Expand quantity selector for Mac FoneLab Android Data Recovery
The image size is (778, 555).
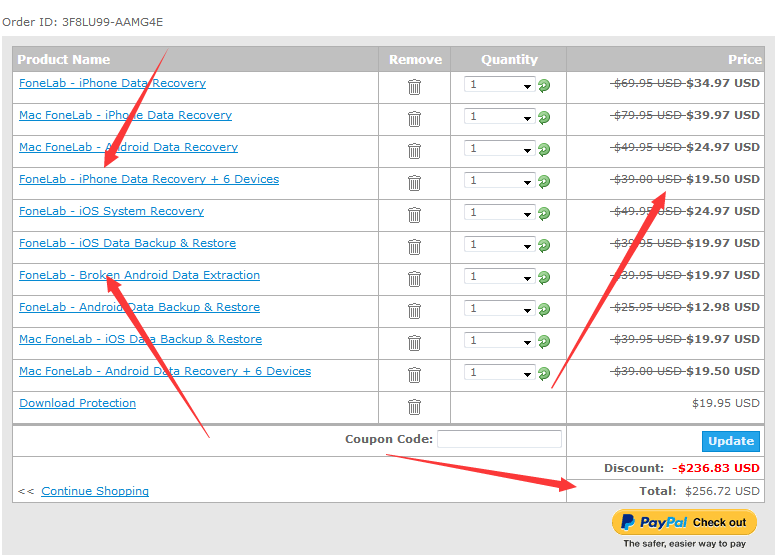pyautogui.click(x=500, y=148)
